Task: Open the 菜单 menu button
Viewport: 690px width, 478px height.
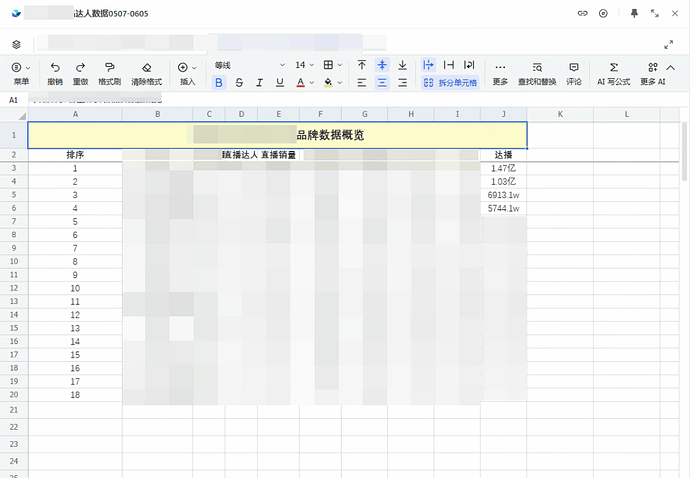Action: (x=21, y=74)
